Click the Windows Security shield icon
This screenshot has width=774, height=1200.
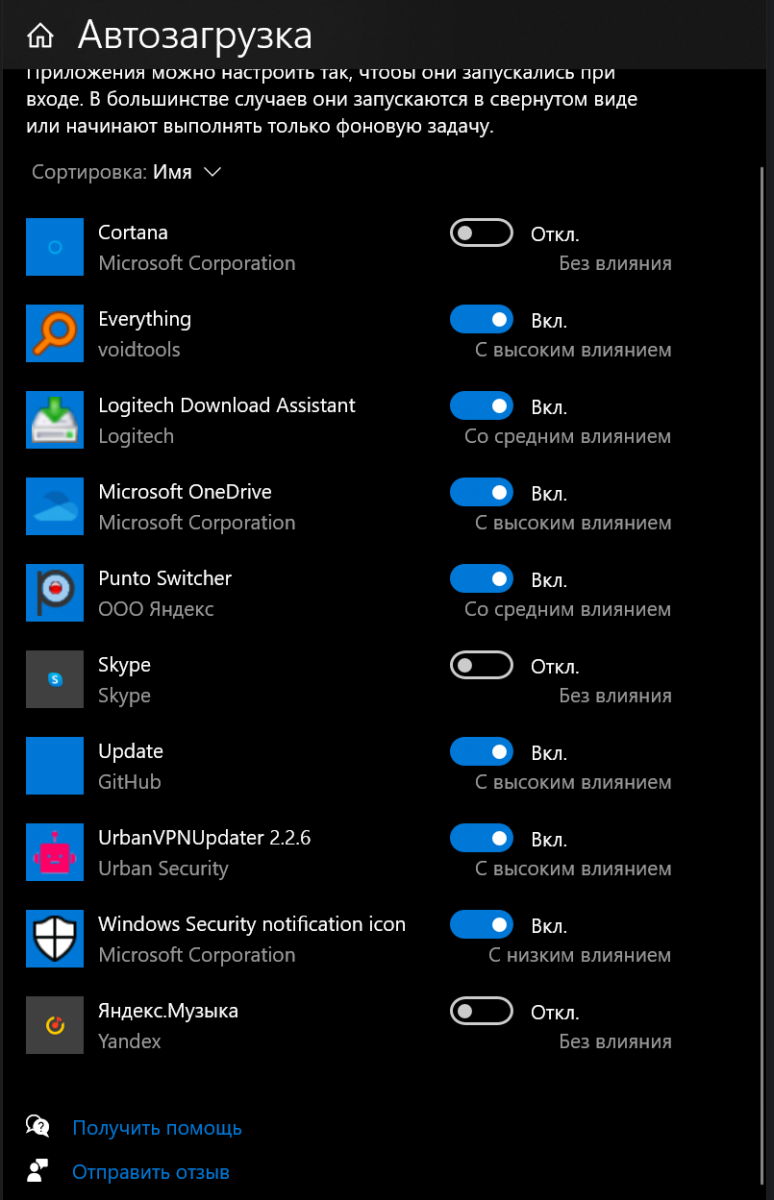55,939
